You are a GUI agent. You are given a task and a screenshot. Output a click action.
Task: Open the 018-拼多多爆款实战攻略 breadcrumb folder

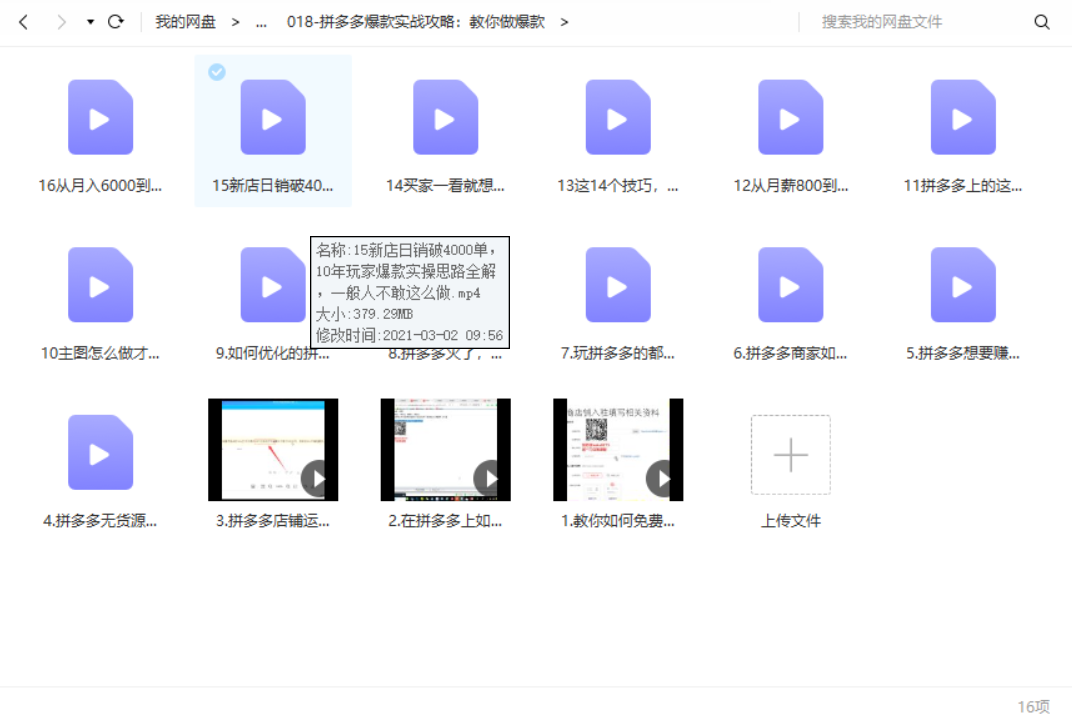coord(416,22)
